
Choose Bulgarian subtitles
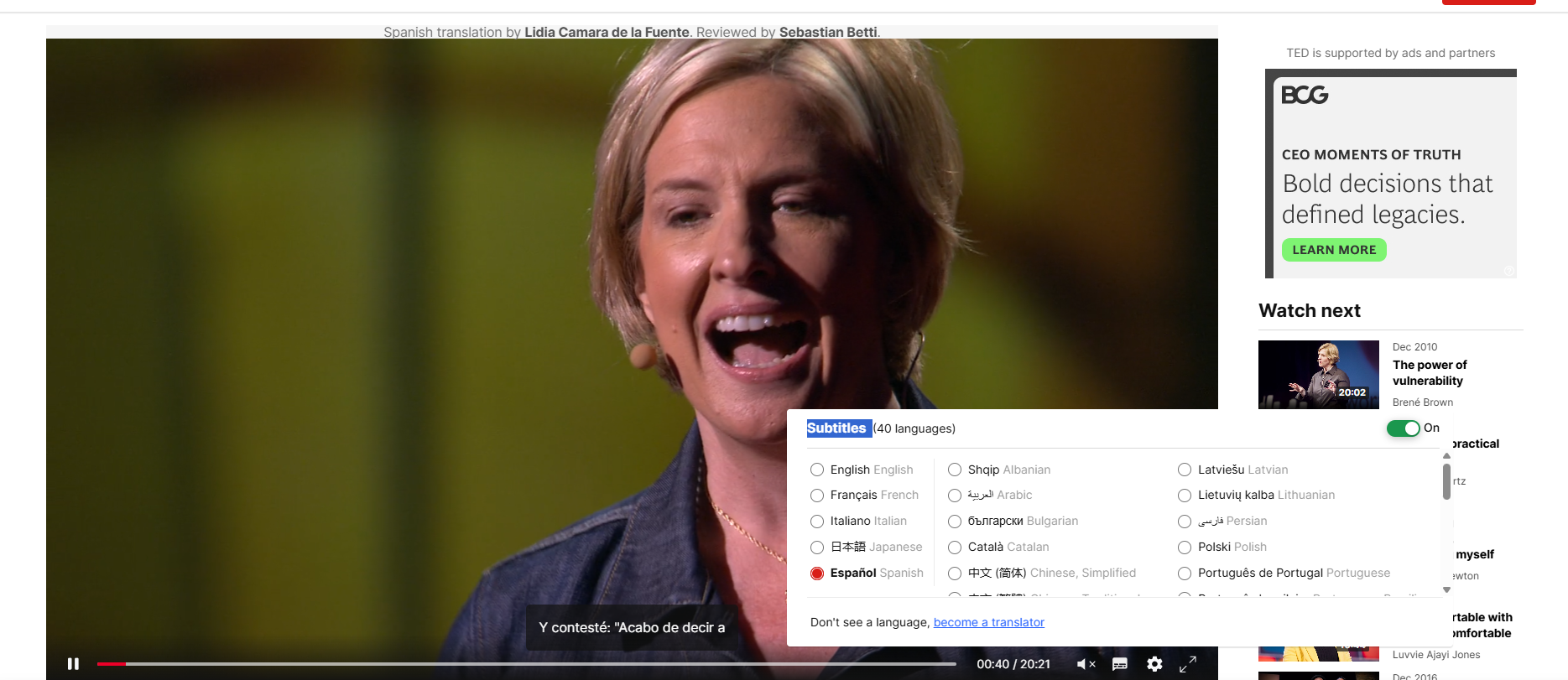coord(955,522)
